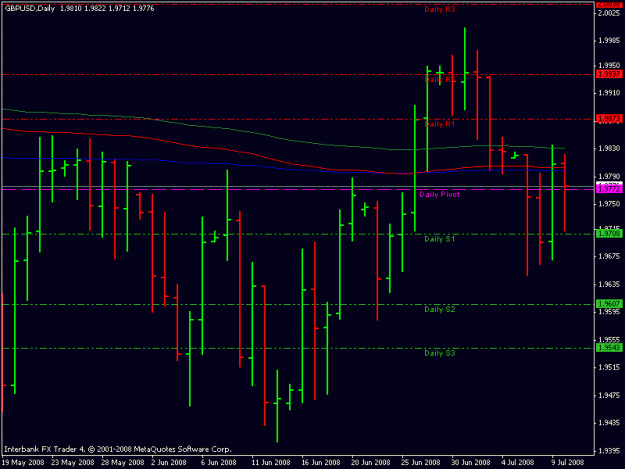Select the 30 Jun 2008 date label
This screenshot has width=625, height=469.
point(470,463)
